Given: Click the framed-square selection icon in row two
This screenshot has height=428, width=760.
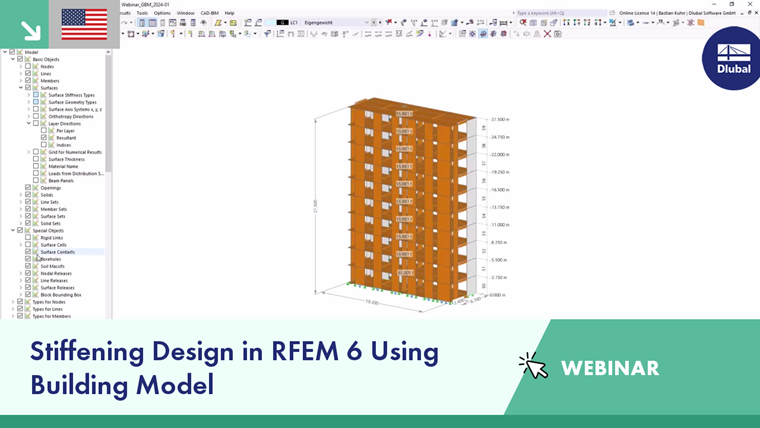Looking at the screenshot, I should pyautogui.click(x=130, y=34).
